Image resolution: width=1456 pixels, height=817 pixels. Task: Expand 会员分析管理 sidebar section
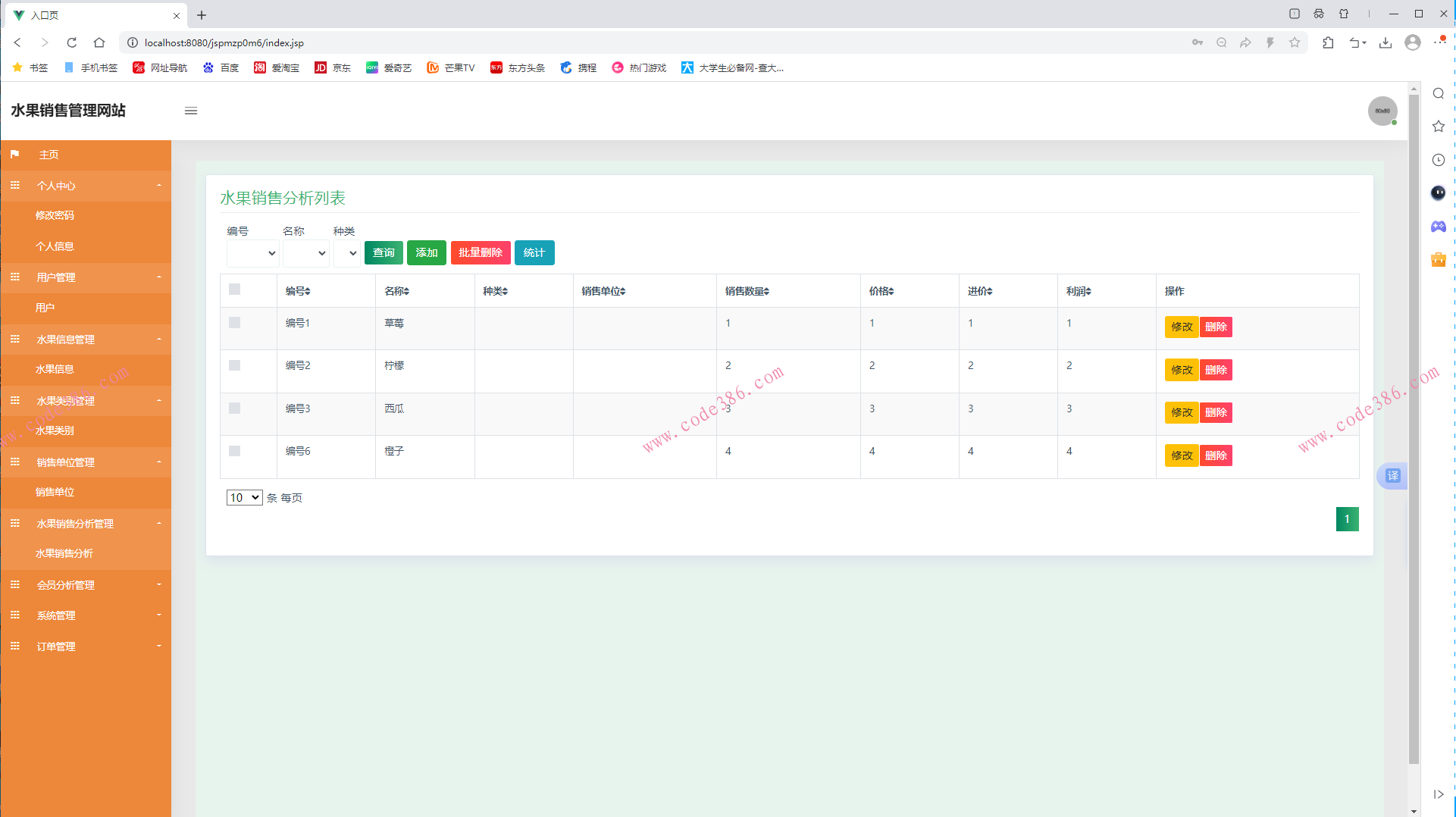tap(86, 585)
